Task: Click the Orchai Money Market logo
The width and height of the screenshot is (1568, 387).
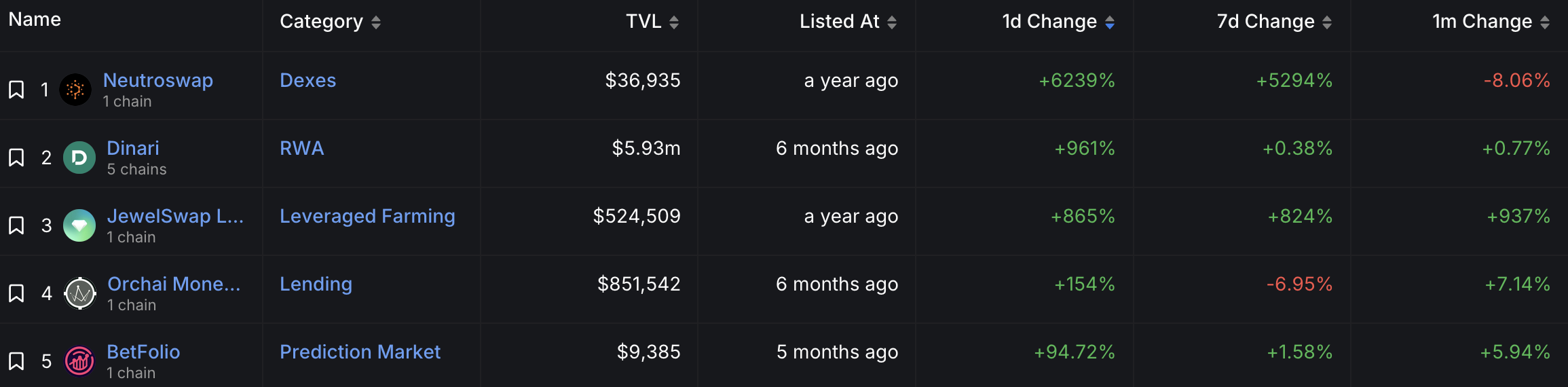Action: click(x=80, y=293)
